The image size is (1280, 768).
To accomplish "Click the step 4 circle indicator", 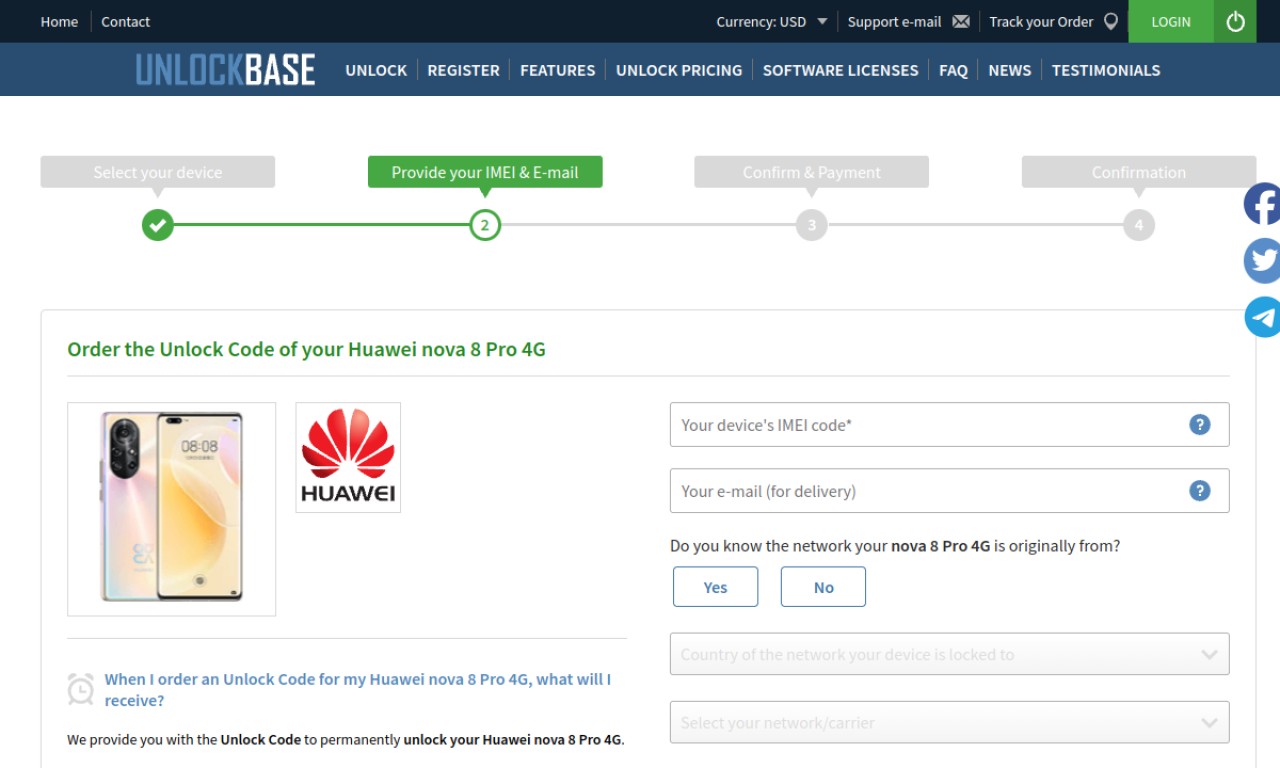I will pos(1138,225).
